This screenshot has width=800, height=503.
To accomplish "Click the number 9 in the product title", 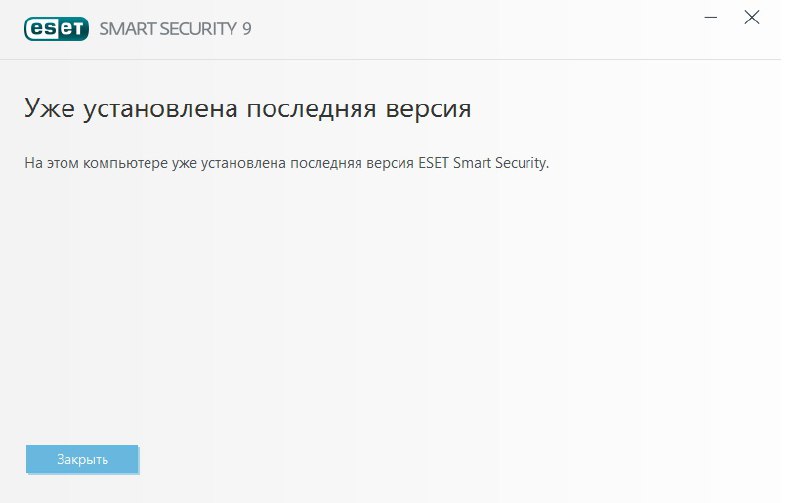I will pyautogui.click(x=247, y=29).
